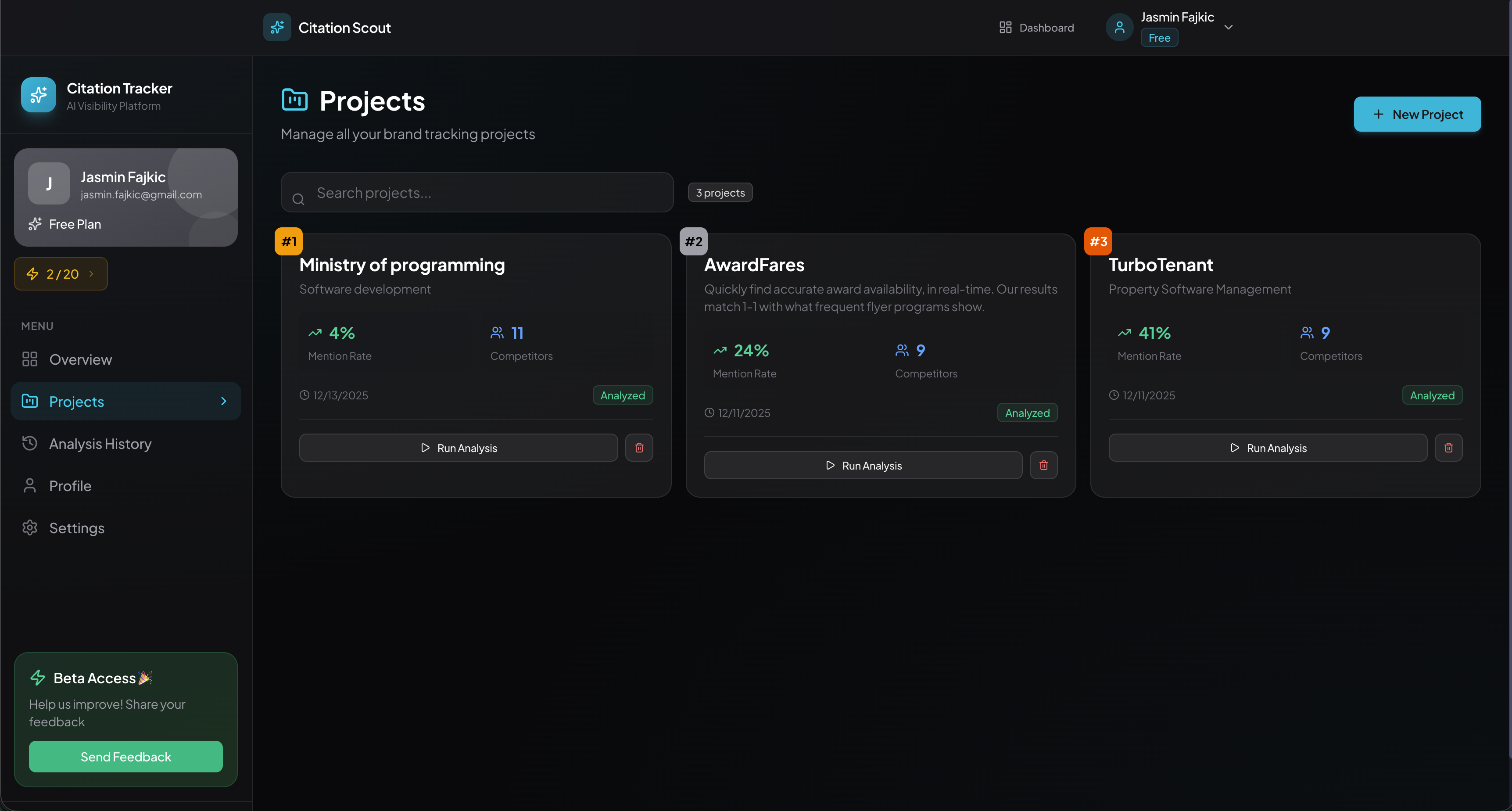Click the Citation Scout logo icon
1512x811 pixels.
[x=276, y=28]
